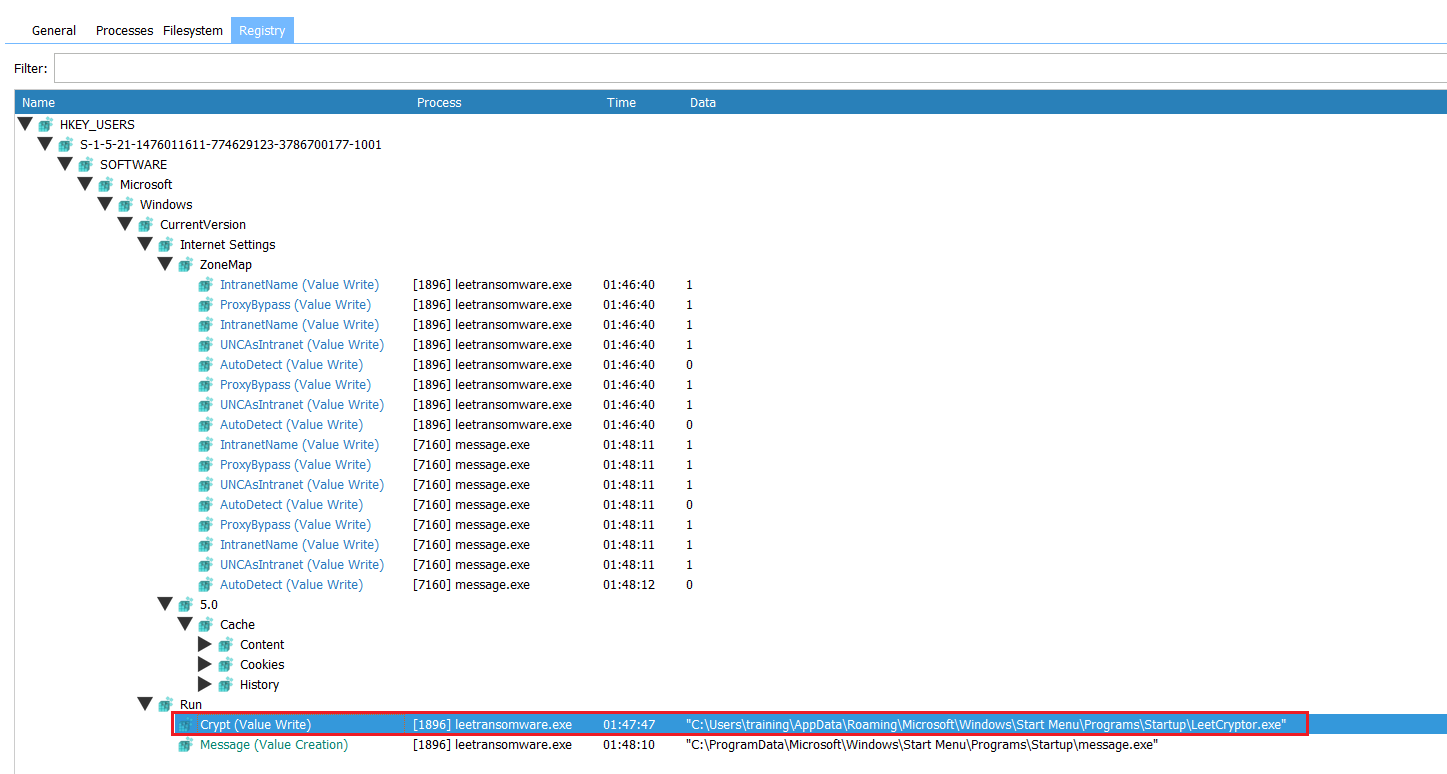Click the registry icon beside the SID key
This screenshot has height=774, width=1447.
click(x=65, y=144)
